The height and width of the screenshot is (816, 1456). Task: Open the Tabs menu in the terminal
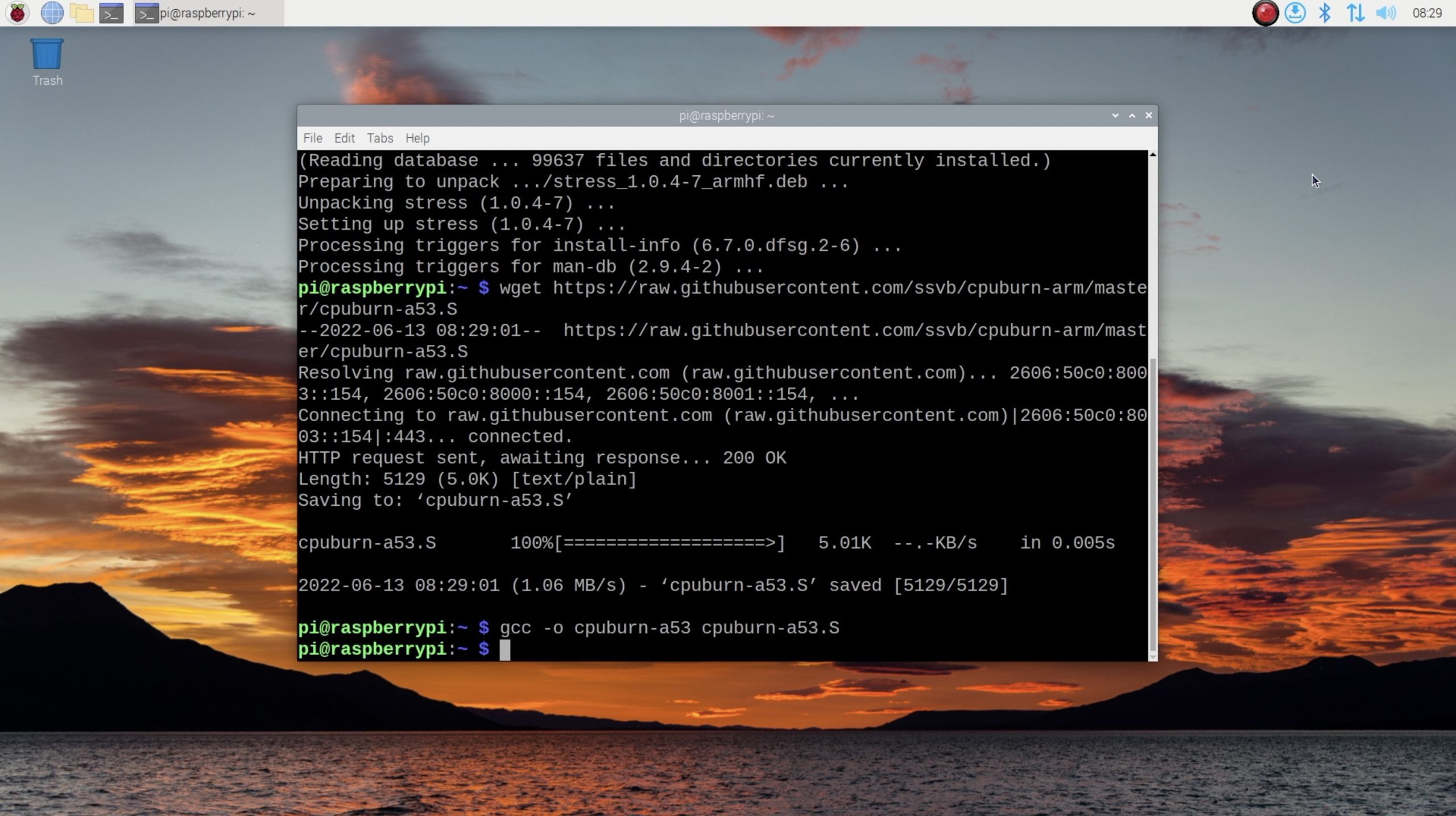[x=379, y=138]
